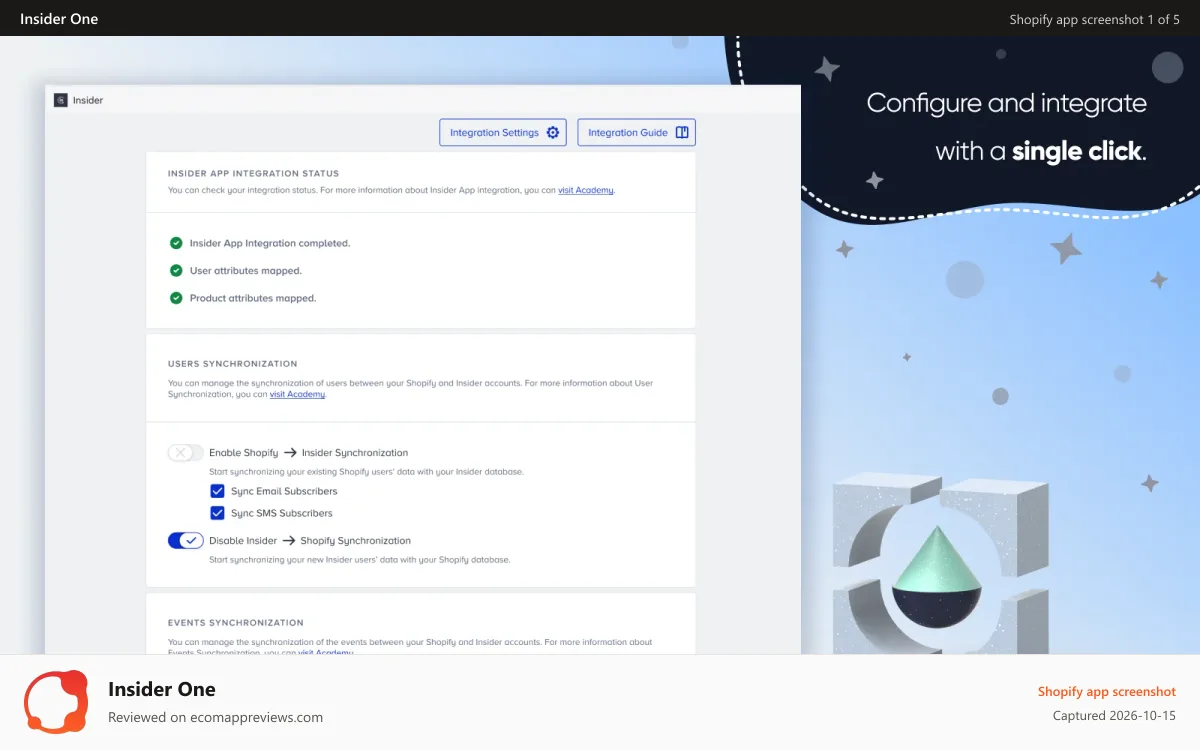Image resolution: width=1200 pixels, height=750 pixels.
Task: Click the book icon in Integration Guide
Action: (682, 132)
